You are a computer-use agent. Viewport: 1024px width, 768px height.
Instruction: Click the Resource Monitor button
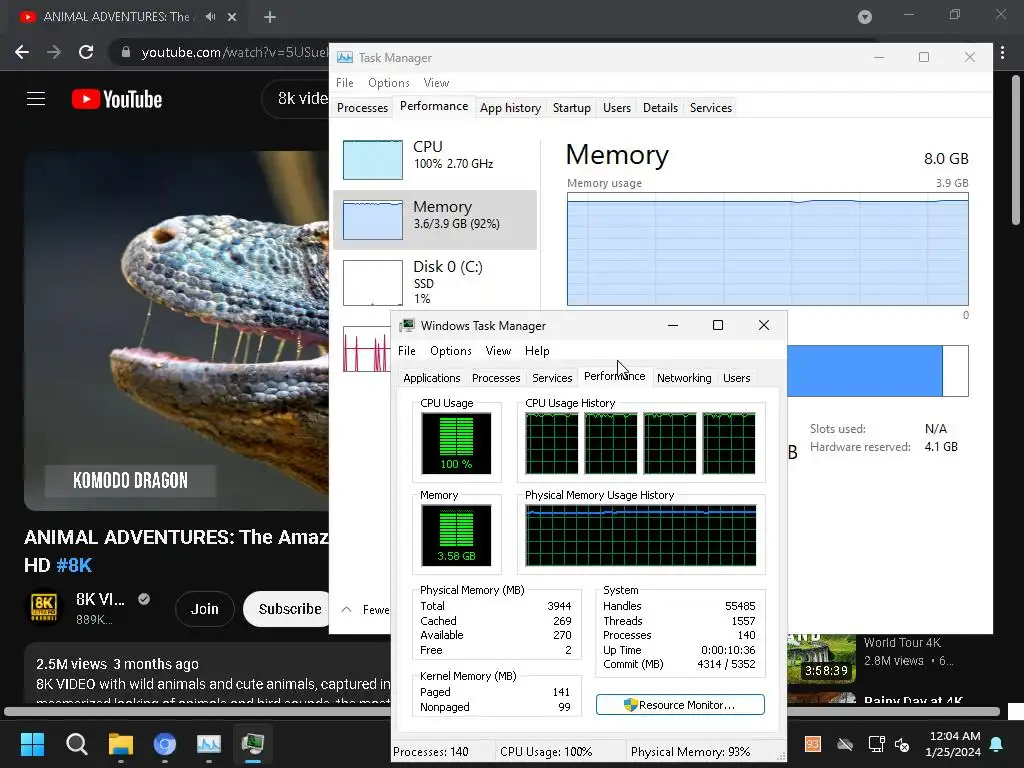point(680,705)
